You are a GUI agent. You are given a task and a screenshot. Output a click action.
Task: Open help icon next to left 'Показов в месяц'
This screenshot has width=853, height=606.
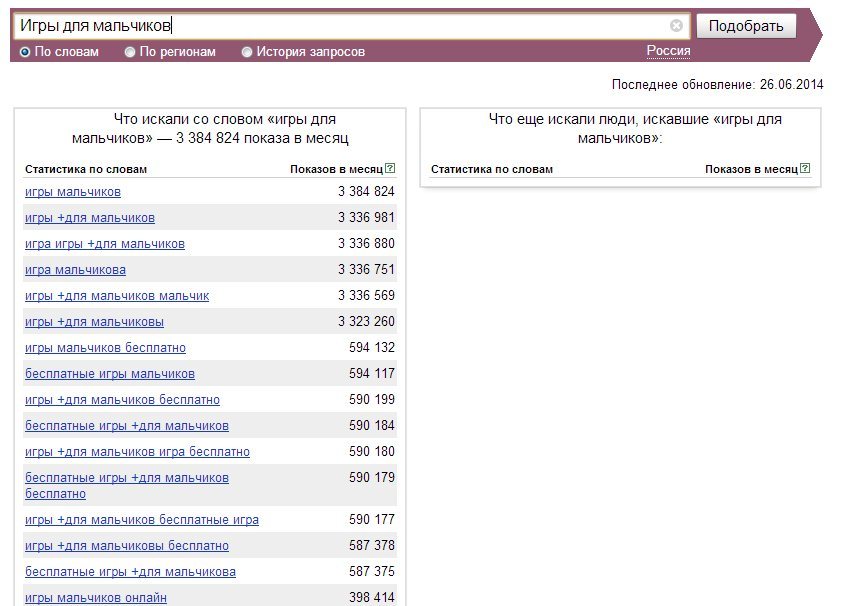coord(390,169)
